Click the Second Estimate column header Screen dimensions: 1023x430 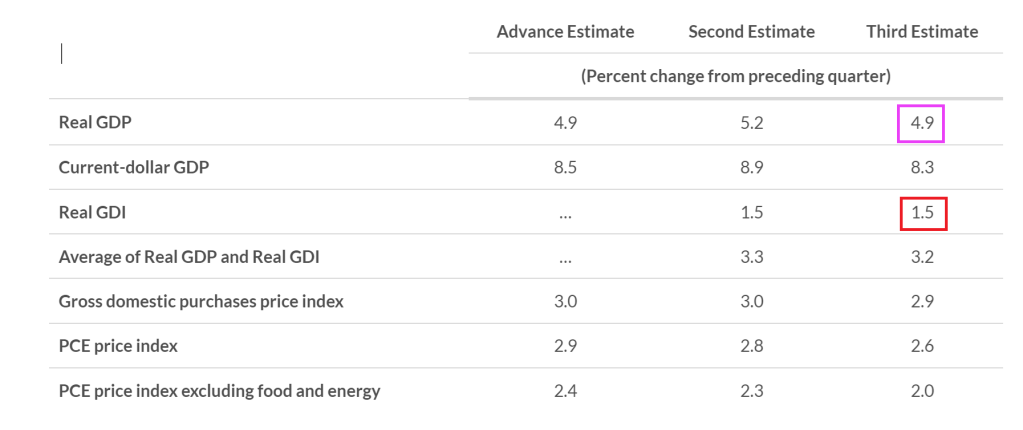coord(751,31)
